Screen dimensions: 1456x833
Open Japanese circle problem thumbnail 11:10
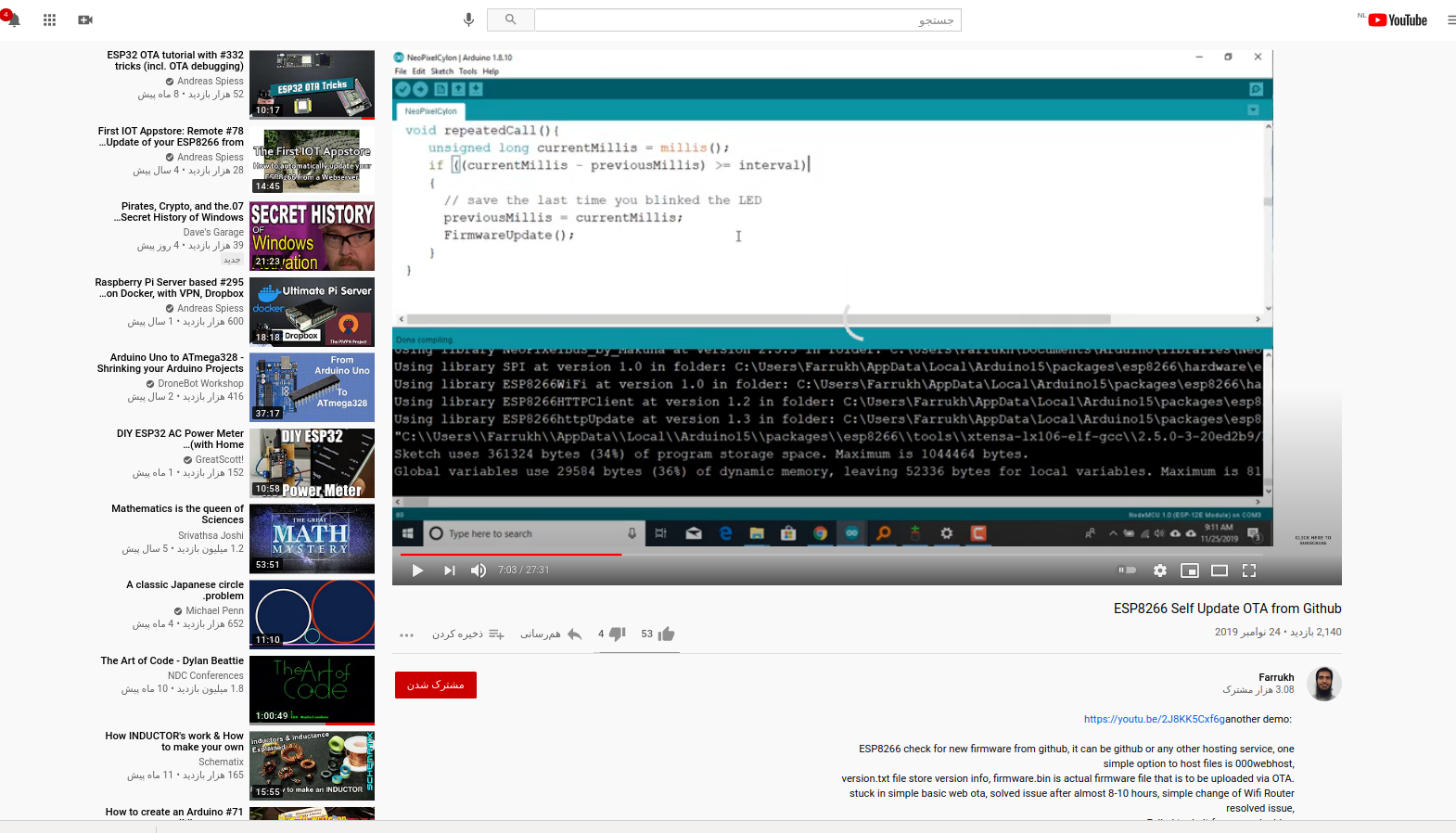pos(312,614)
